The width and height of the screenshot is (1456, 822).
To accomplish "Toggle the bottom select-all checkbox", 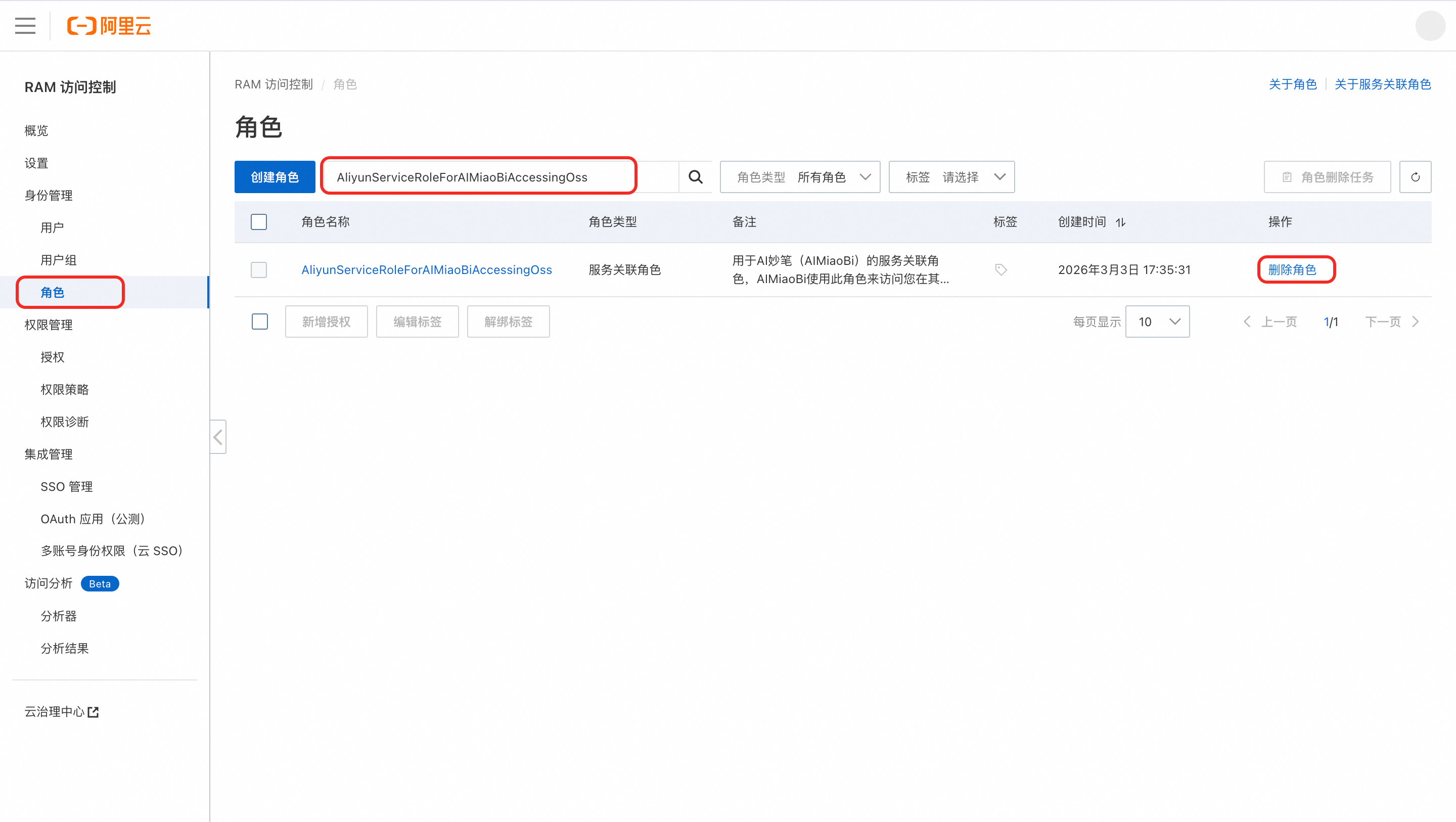I will tap(259, 322).
